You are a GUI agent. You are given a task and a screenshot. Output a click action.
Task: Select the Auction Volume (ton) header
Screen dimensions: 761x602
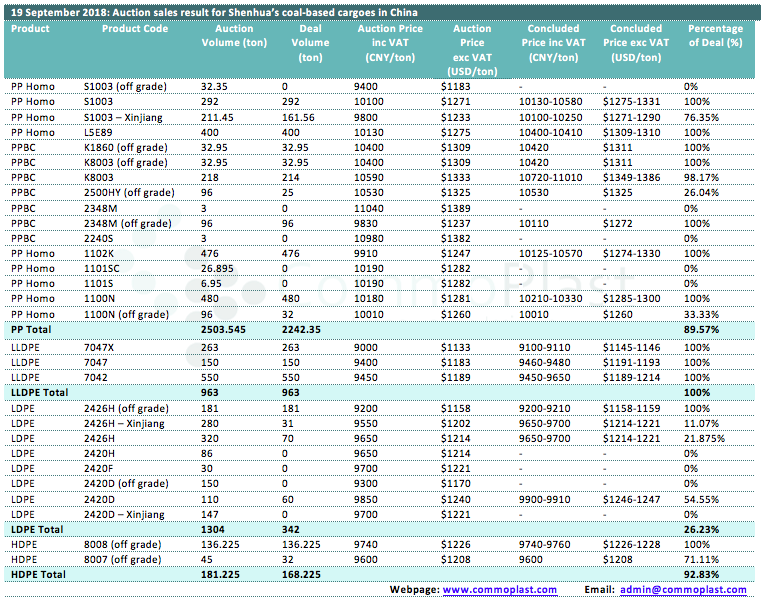pos(234,36)
